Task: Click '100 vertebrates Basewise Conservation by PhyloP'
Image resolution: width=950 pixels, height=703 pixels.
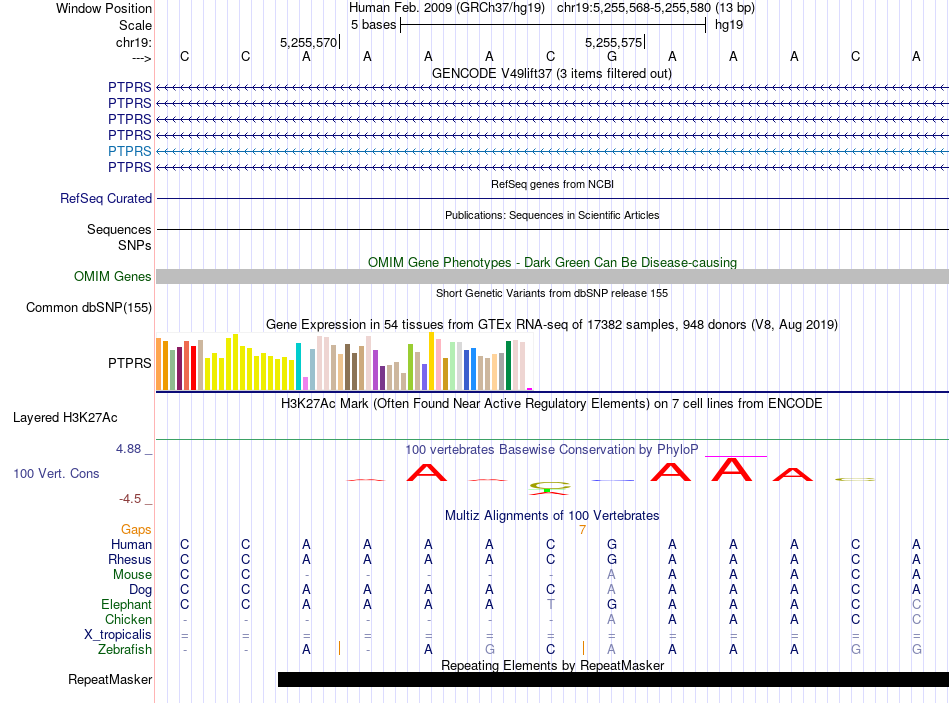Action: (x=552, y=450)
